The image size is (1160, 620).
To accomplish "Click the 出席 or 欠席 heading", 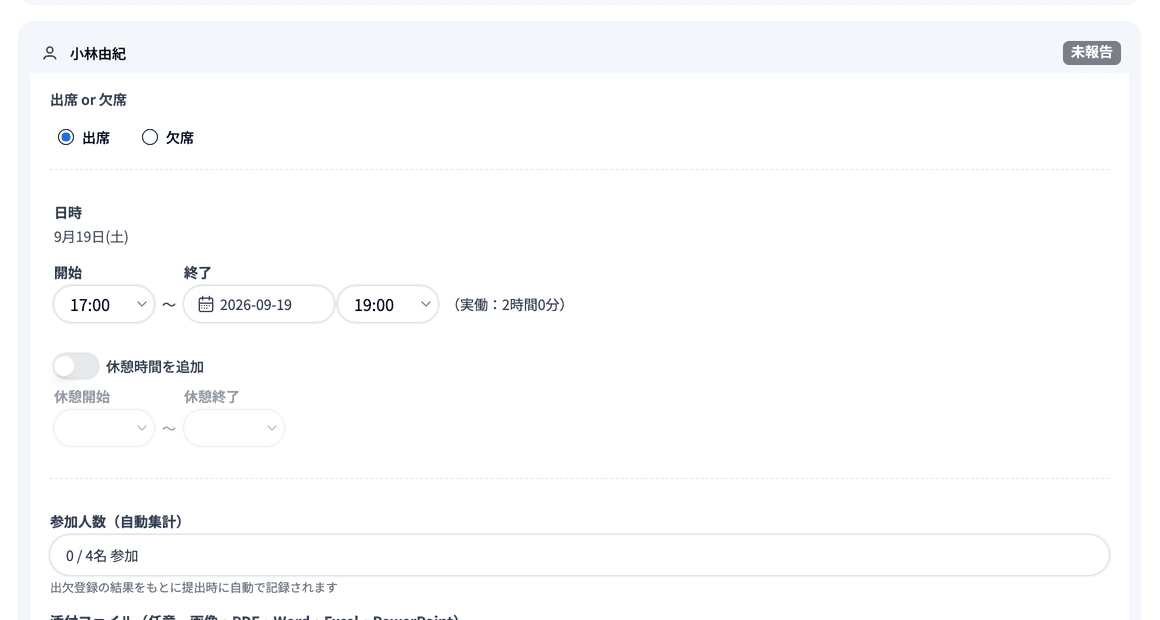I will [88, 100].
